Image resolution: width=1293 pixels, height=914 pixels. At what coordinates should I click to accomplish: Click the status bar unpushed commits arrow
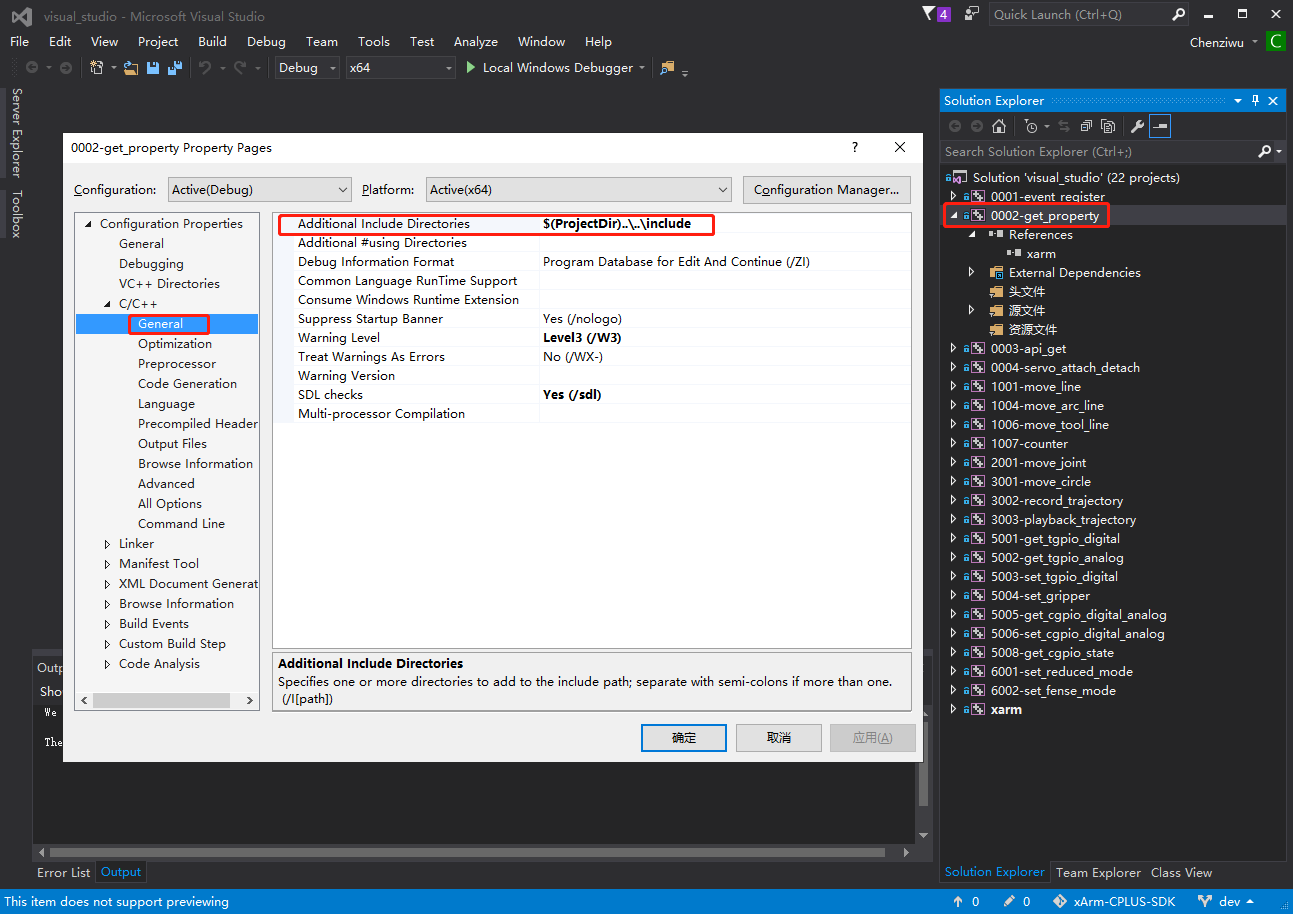pyautogui.click(x=958, y=901)
